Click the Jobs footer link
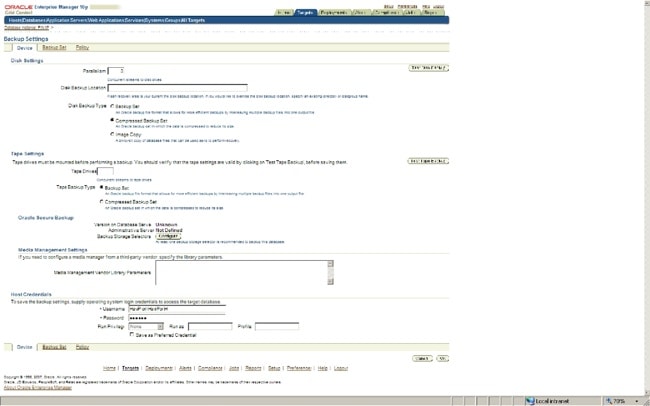Viewport: 650px width, 406px height. (234, 368)
